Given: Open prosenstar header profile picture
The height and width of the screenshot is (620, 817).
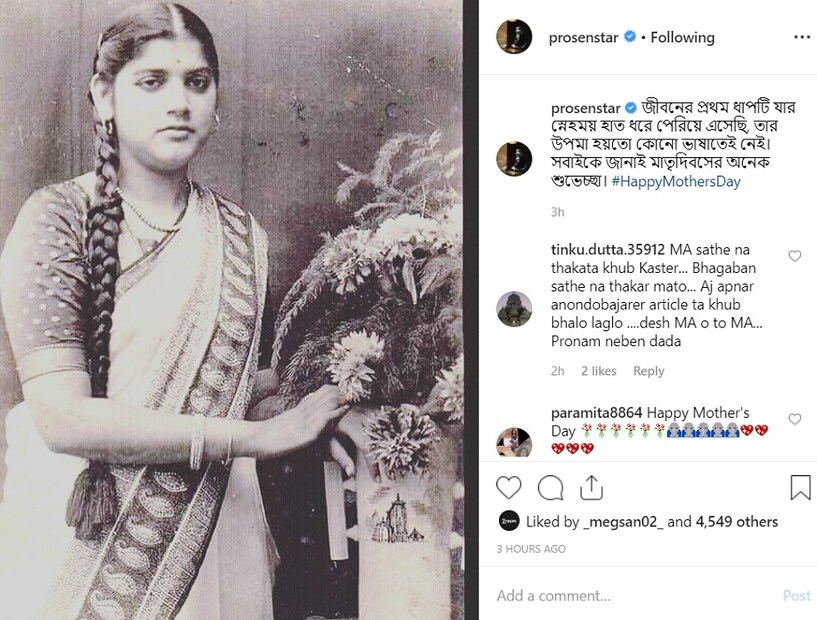Looking at the screenshot, I should click(x=514, y=37).
